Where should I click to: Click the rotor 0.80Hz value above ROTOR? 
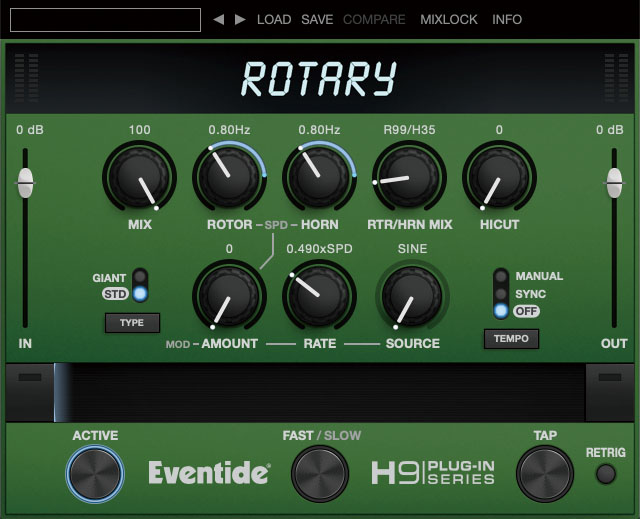tap(229, 130)
